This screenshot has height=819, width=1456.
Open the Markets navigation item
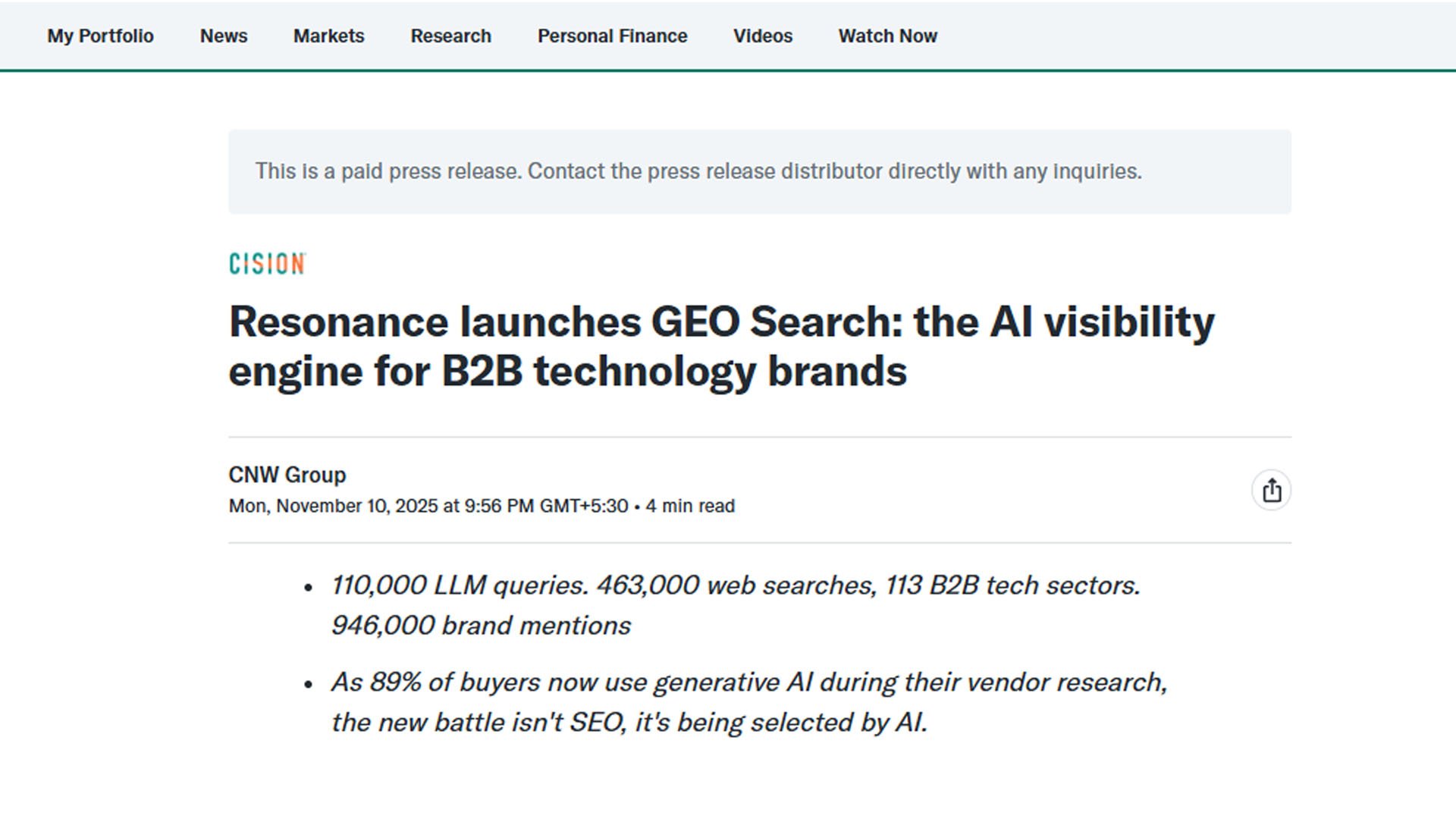click(328, 36)
